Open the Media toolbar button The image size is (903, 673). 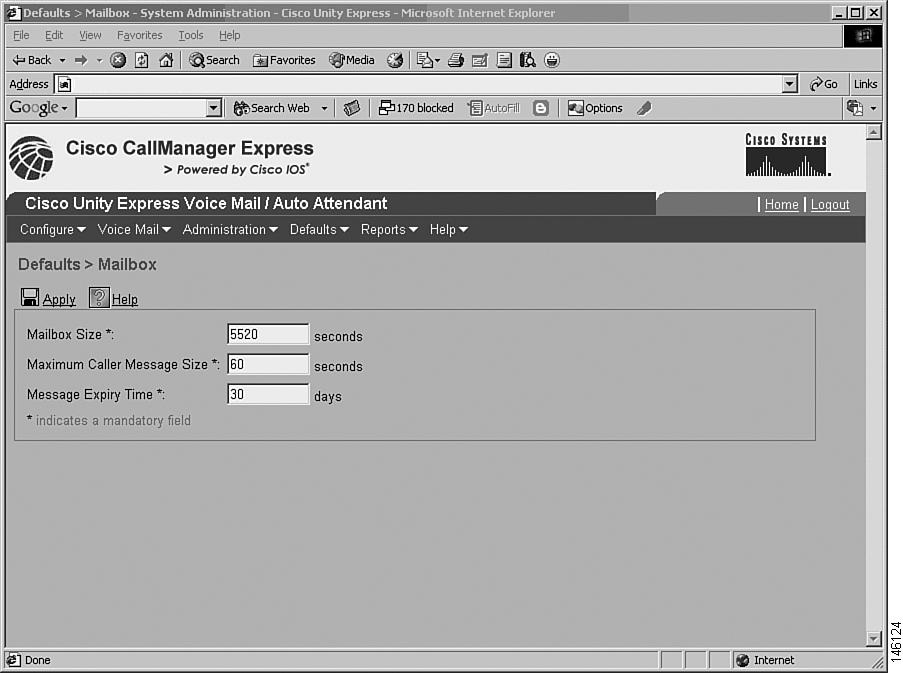[x=352, y=60]
